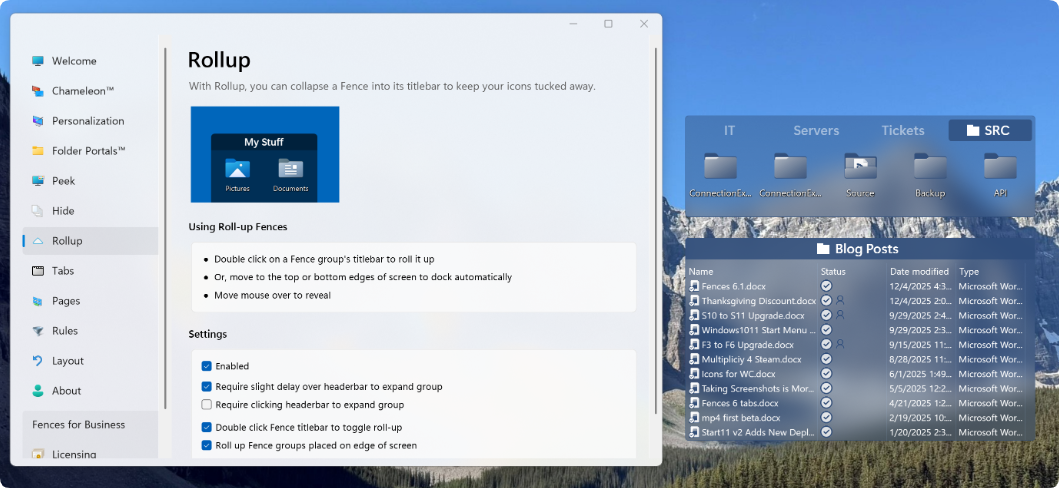Image resolution: width=1059 pixels, height=488 pixels.
Task: Click the About person icon
Action: tap(38, 391)
